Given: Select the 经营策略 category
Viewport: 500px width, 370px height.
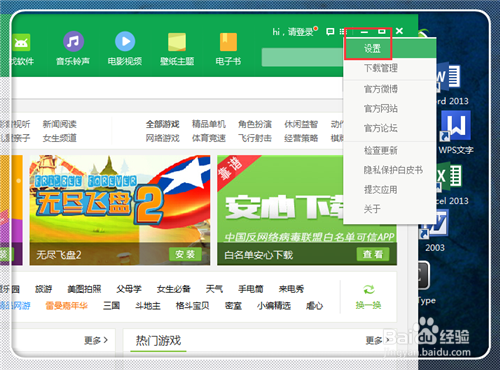Looking at the screenshot, I should point(301,138).
